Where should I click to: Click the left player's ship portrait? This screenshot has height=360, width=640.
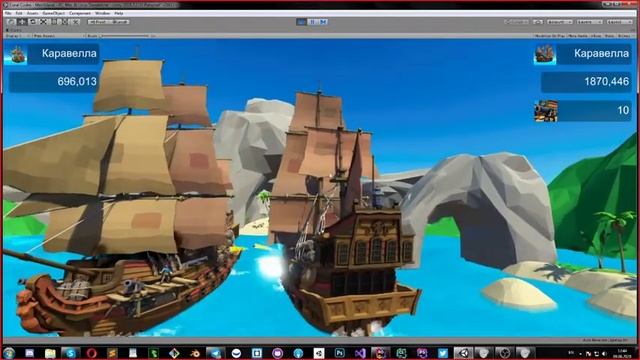coord(16,54)
